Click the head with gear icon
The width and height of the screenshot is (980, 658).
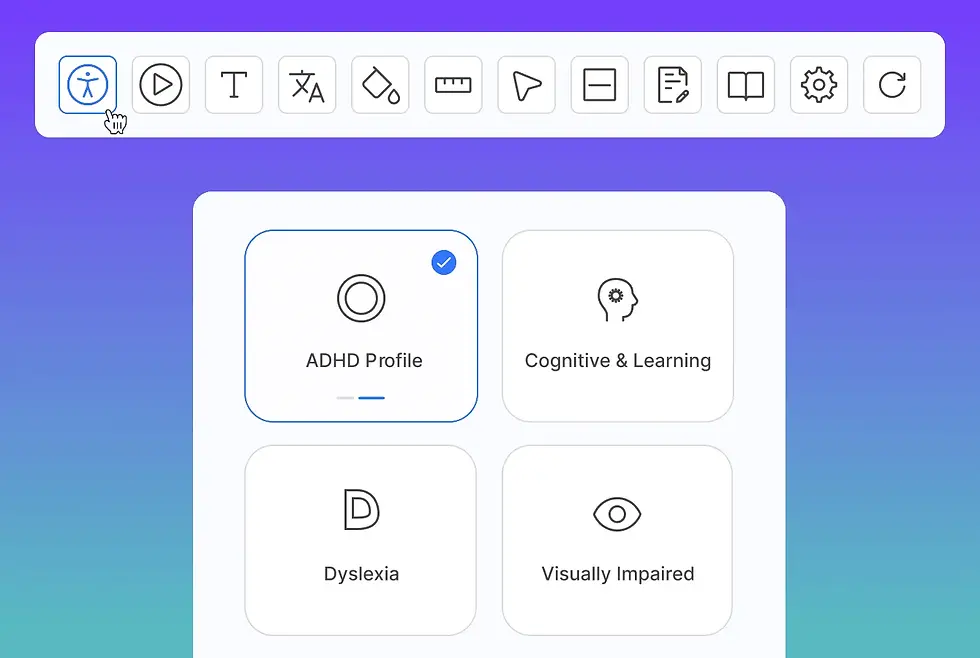point(618,300)
